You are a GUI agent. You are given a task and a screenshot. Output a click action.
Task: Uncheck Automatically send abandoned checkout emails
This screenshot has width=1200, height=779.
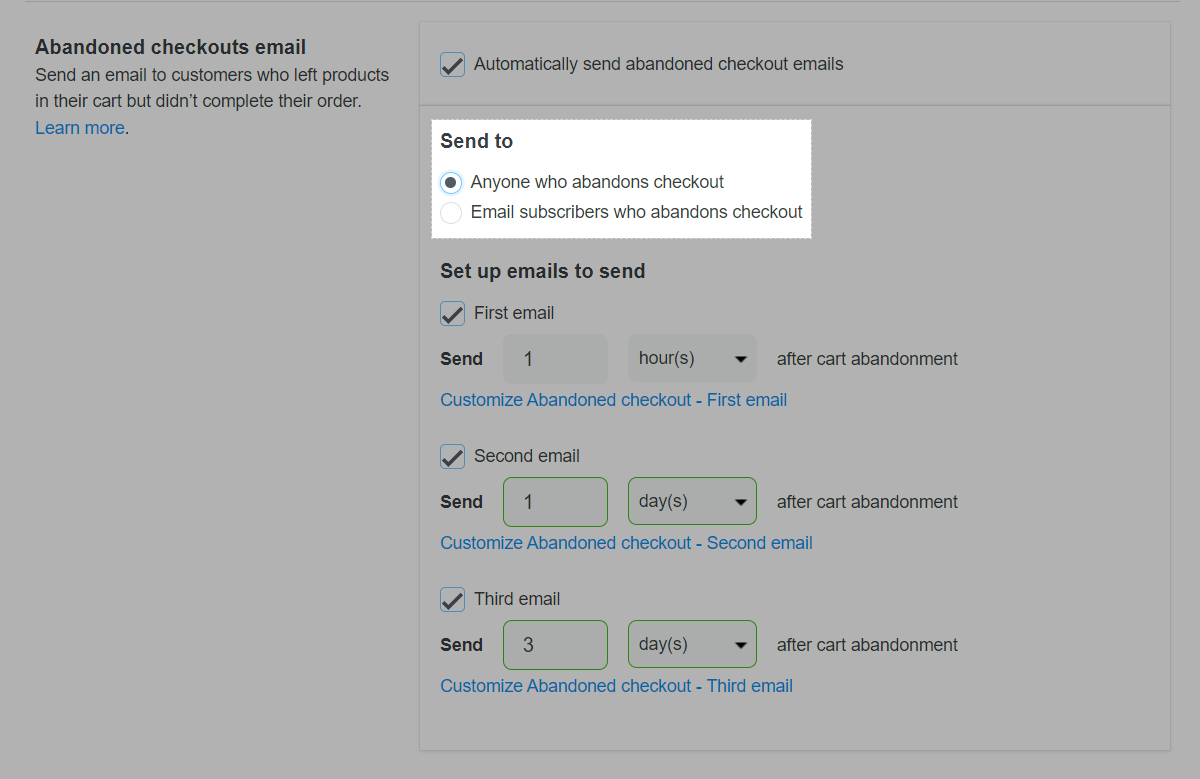452,65
